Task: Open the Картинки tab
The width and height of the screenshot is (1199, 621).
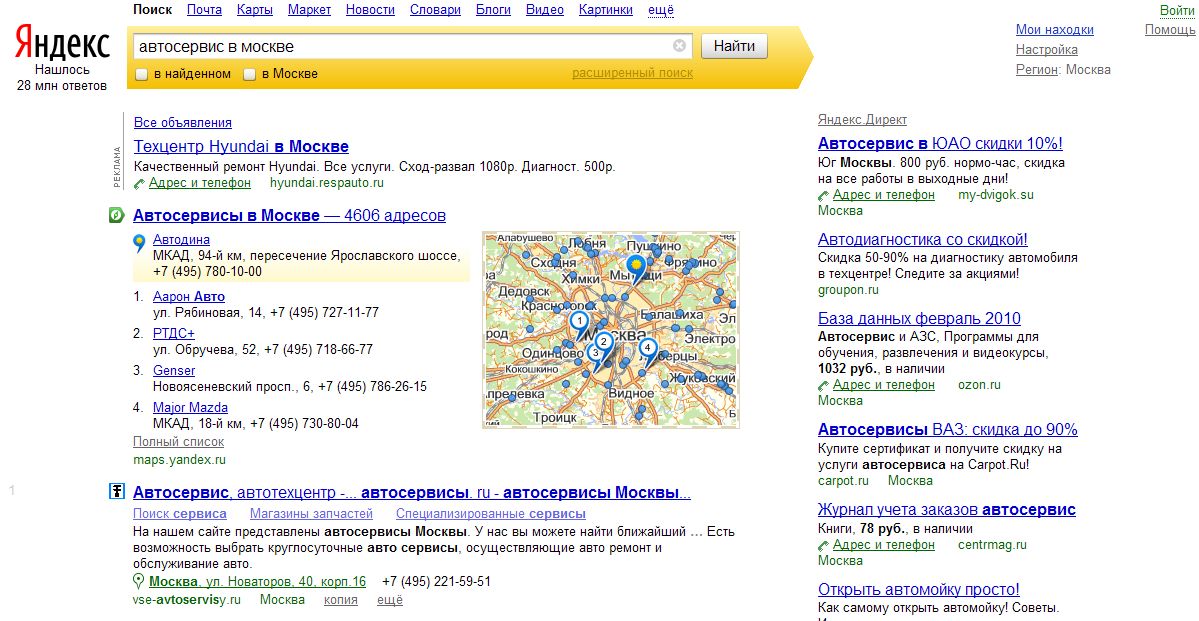Action: (606, 10)
